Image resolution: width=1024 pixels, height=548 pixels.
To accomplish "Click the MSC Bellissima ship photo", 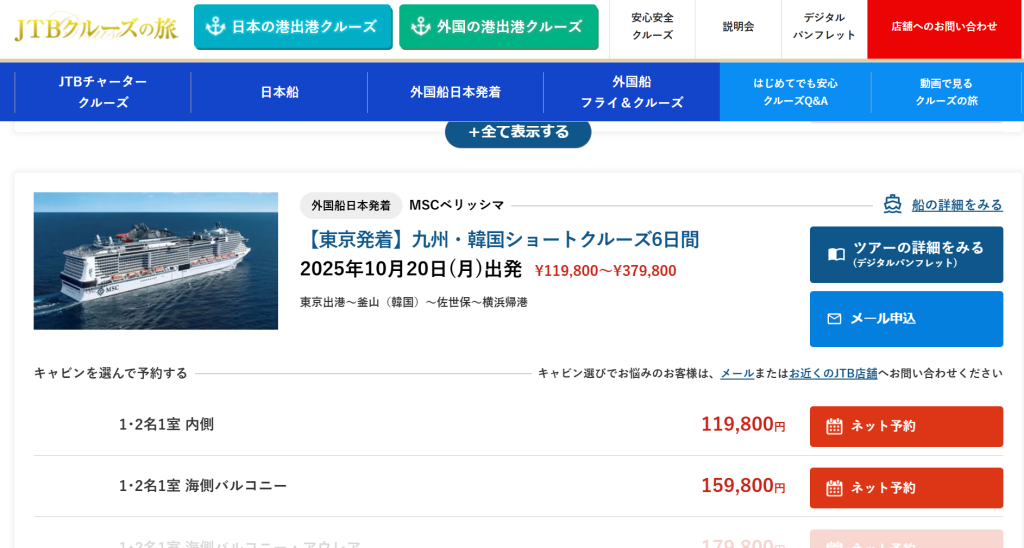I will coord(156,261).
